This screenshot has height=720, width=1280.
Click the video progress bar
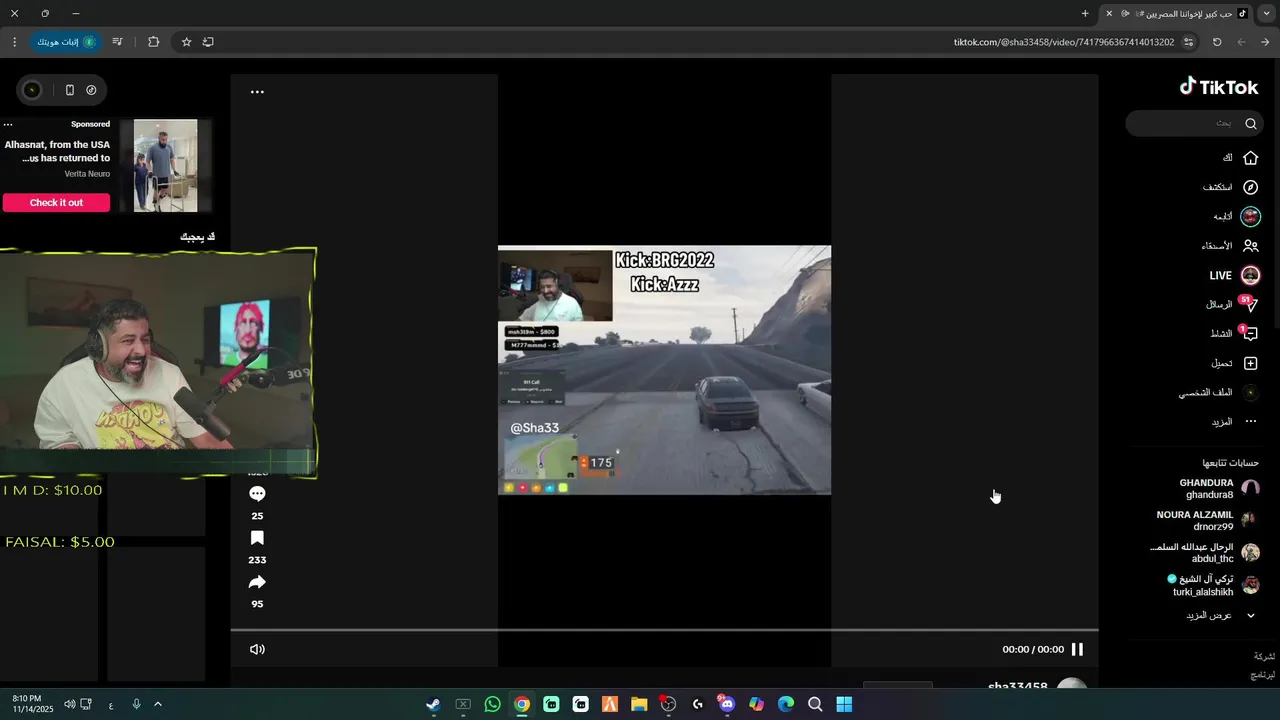coord(664,630)
